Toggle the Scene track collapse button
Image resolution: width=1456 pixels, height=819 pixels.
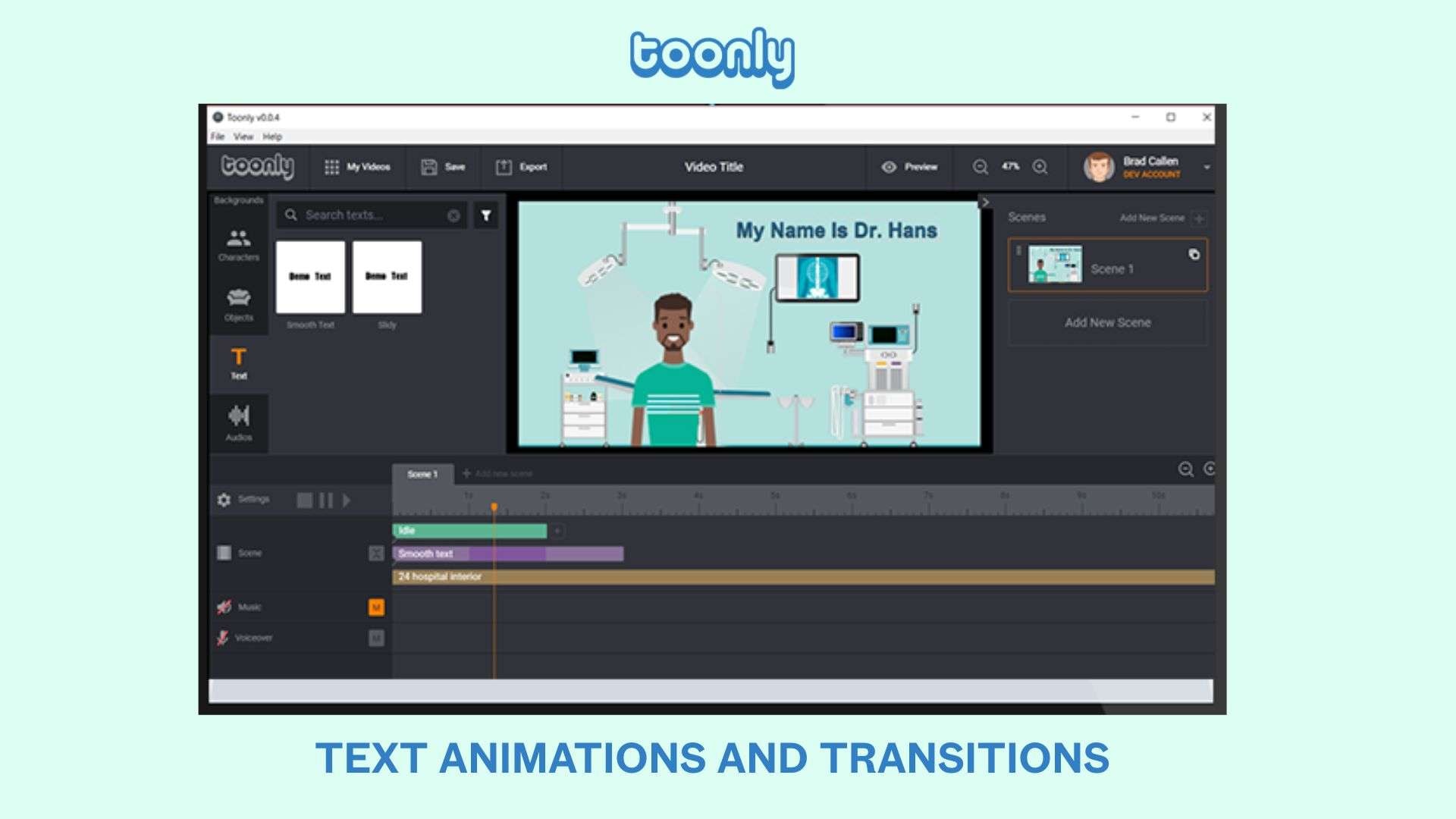click(376, 553)
